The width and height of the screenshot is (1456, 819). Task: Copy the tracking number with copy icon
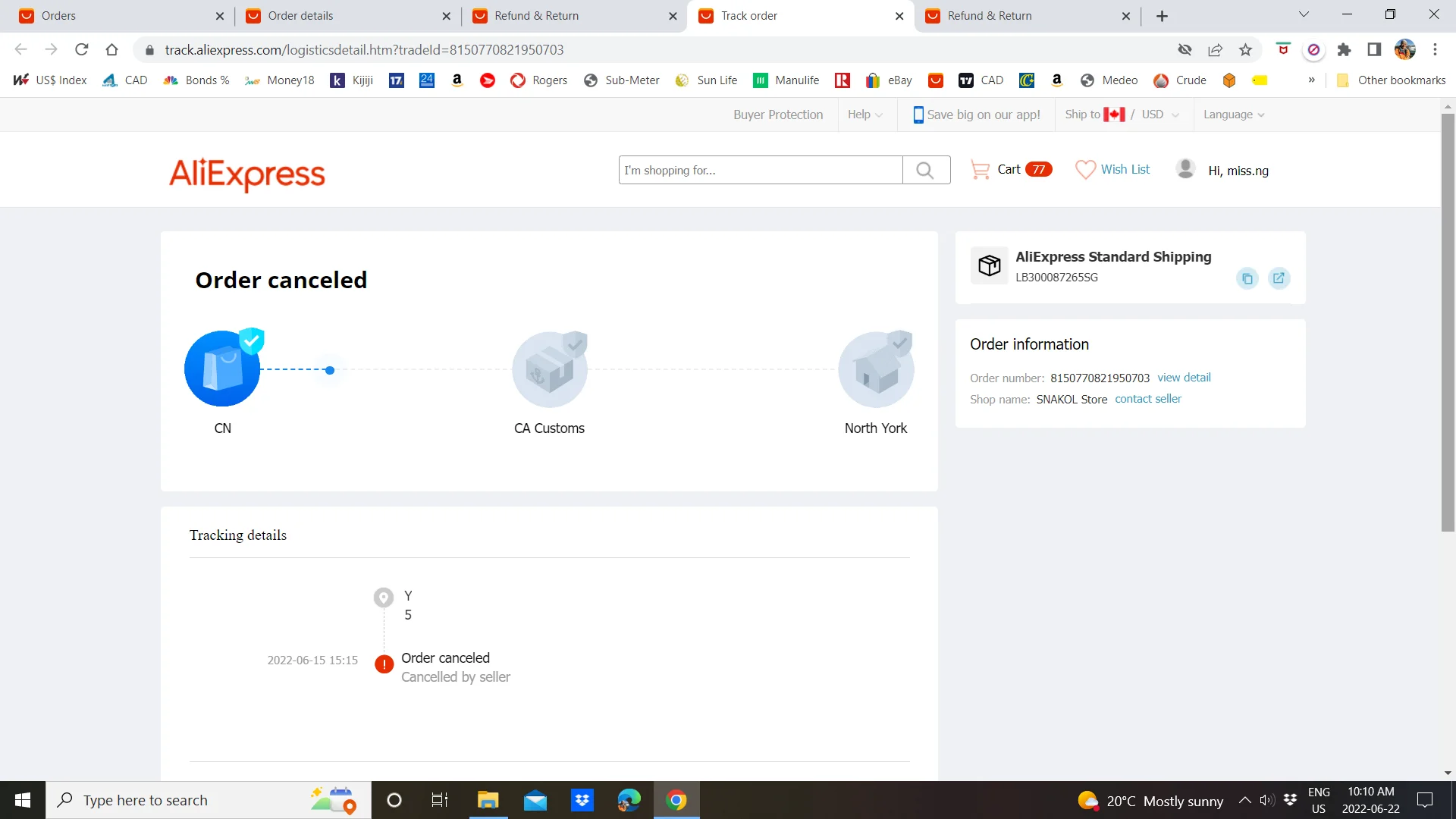[x=1247, y=278]
